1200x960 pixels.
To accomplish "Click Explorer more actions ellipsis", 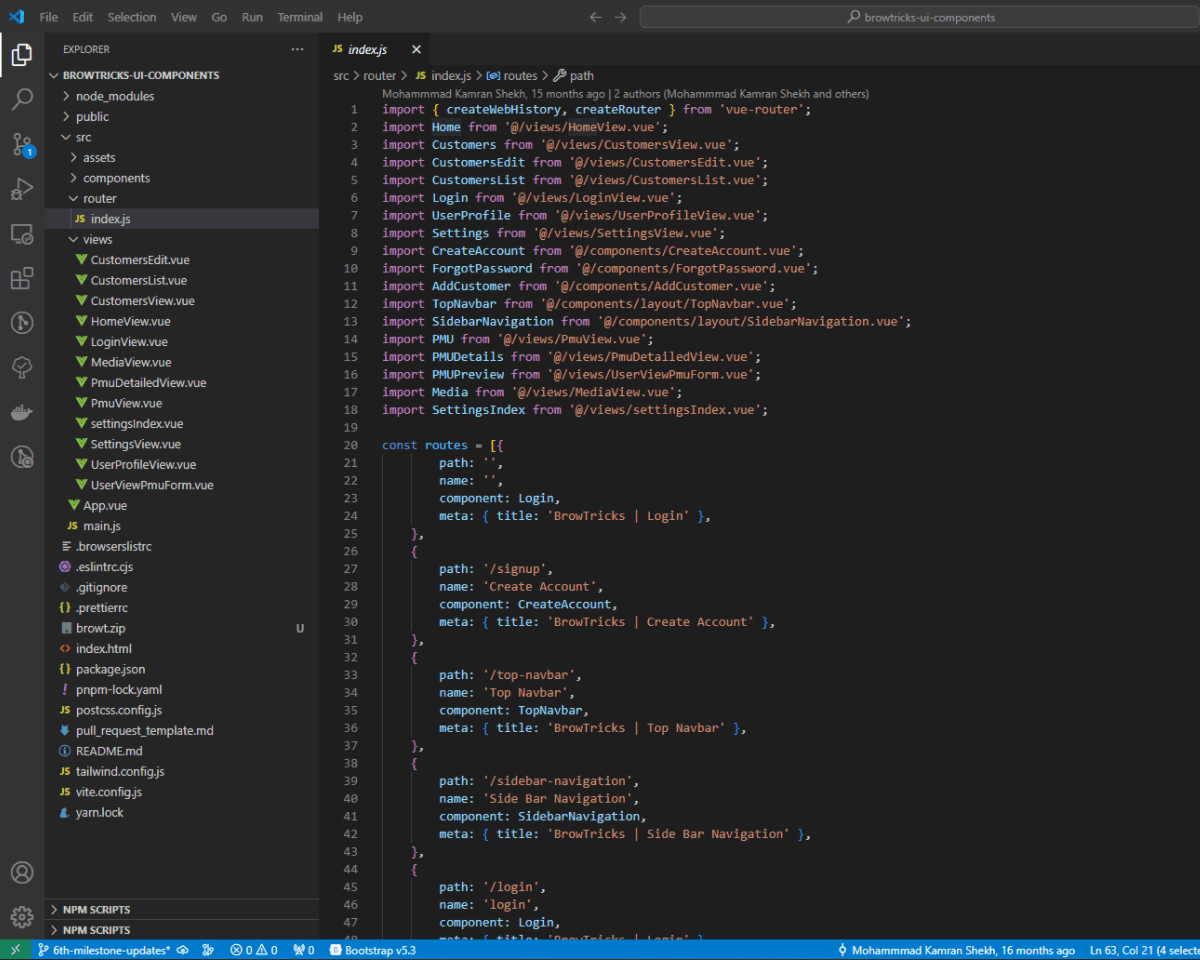I will click(x=297, y=49).
